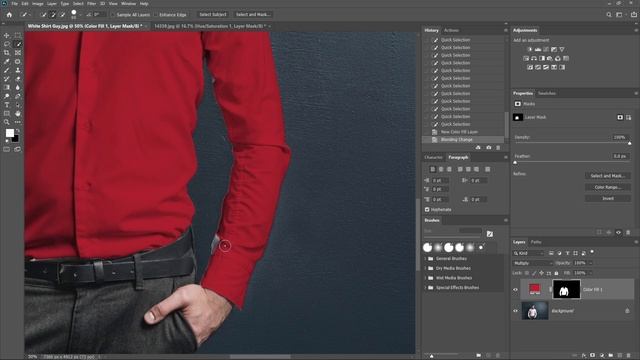Switch to the Paths tab
The image size is (640, 360).
[x=536, y=242]
